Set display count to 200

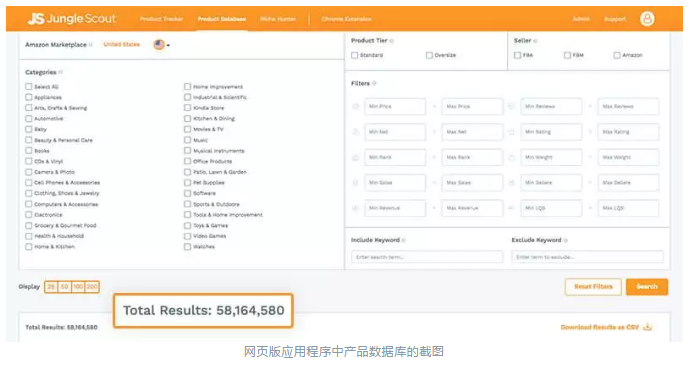(x=92, y=287)
